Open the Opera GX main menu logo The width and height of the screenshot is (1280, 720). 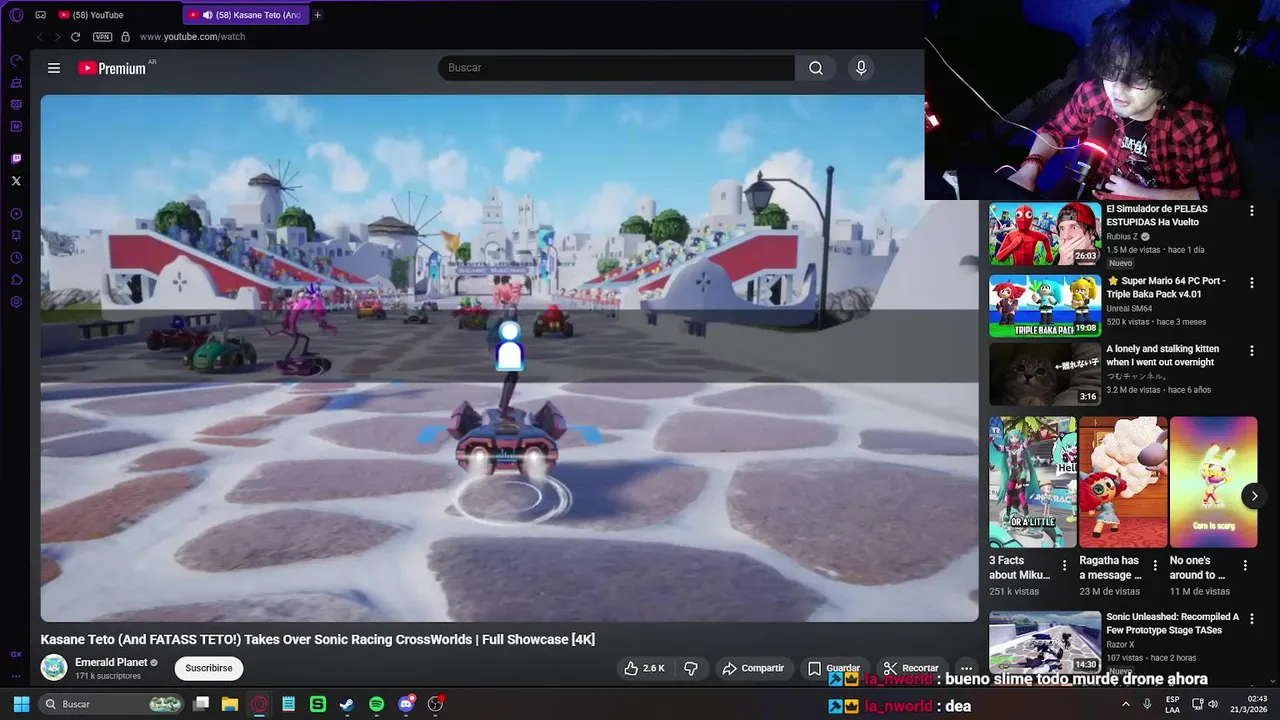pyautogui.click(x=16, y=15)
